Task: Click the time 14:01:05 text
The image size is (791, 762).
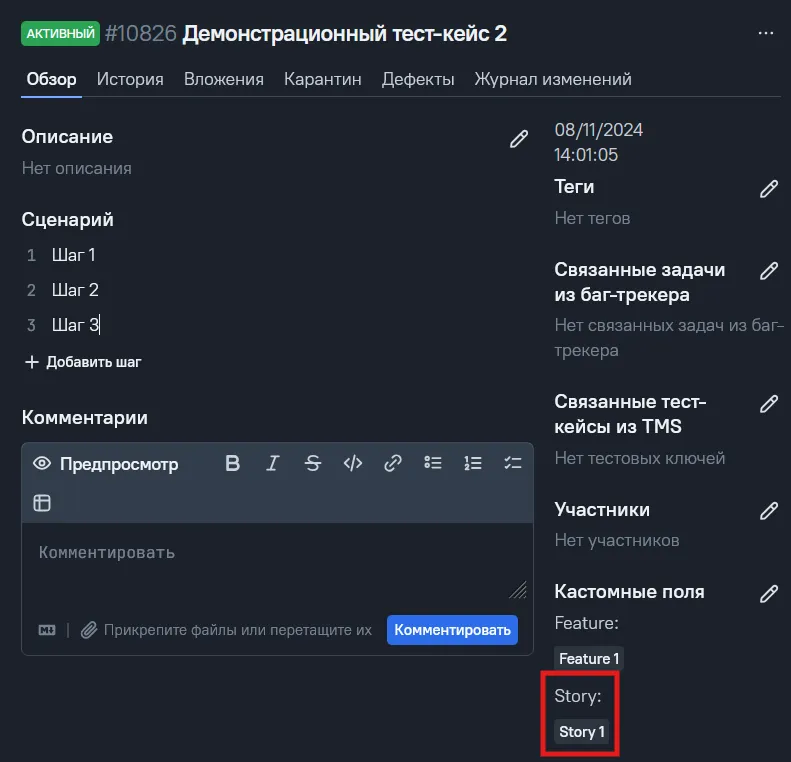Action: pyautogui.click(x=586, y=155)
